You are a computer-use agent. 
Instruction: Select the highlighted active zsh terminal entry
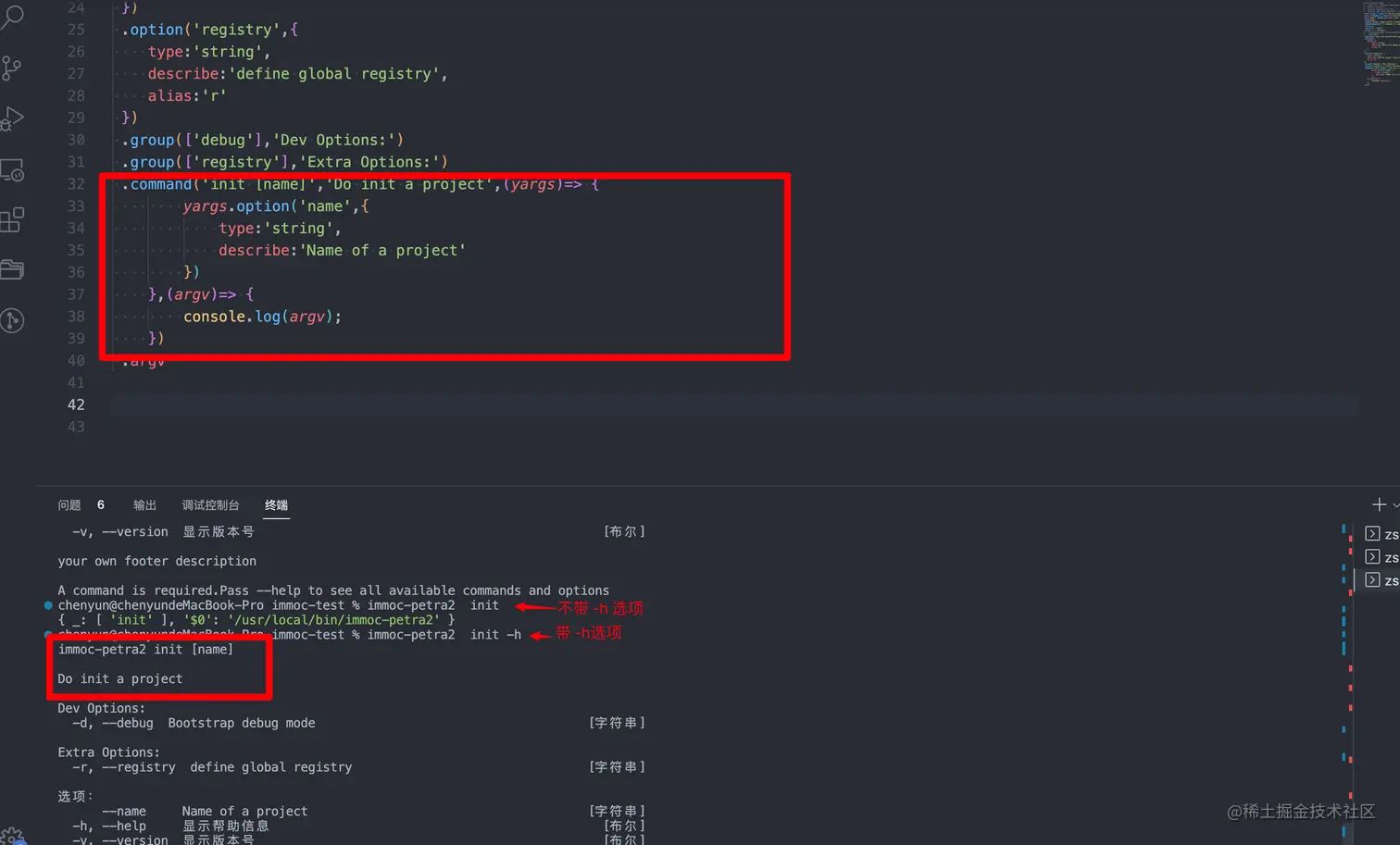(1381, 580)
